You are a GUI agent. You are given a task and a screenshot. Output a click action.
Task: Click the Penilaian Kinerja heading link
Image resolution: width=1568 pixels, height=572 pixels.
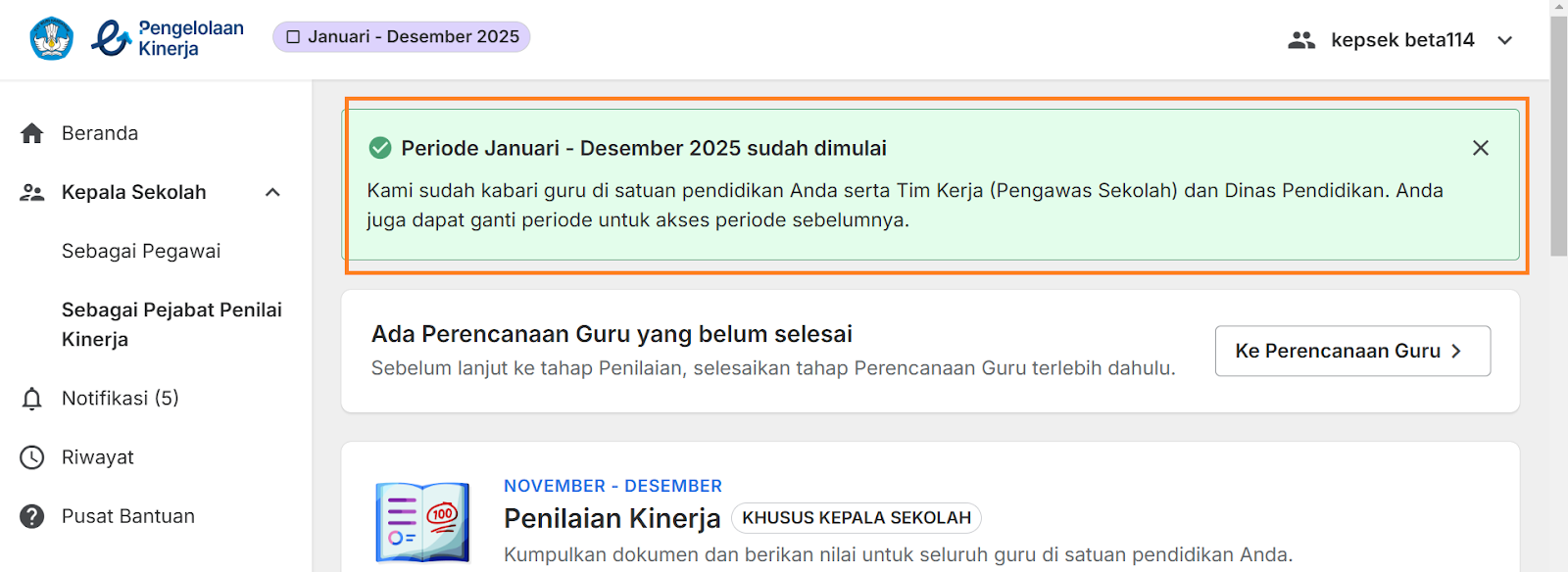point(612,518)
